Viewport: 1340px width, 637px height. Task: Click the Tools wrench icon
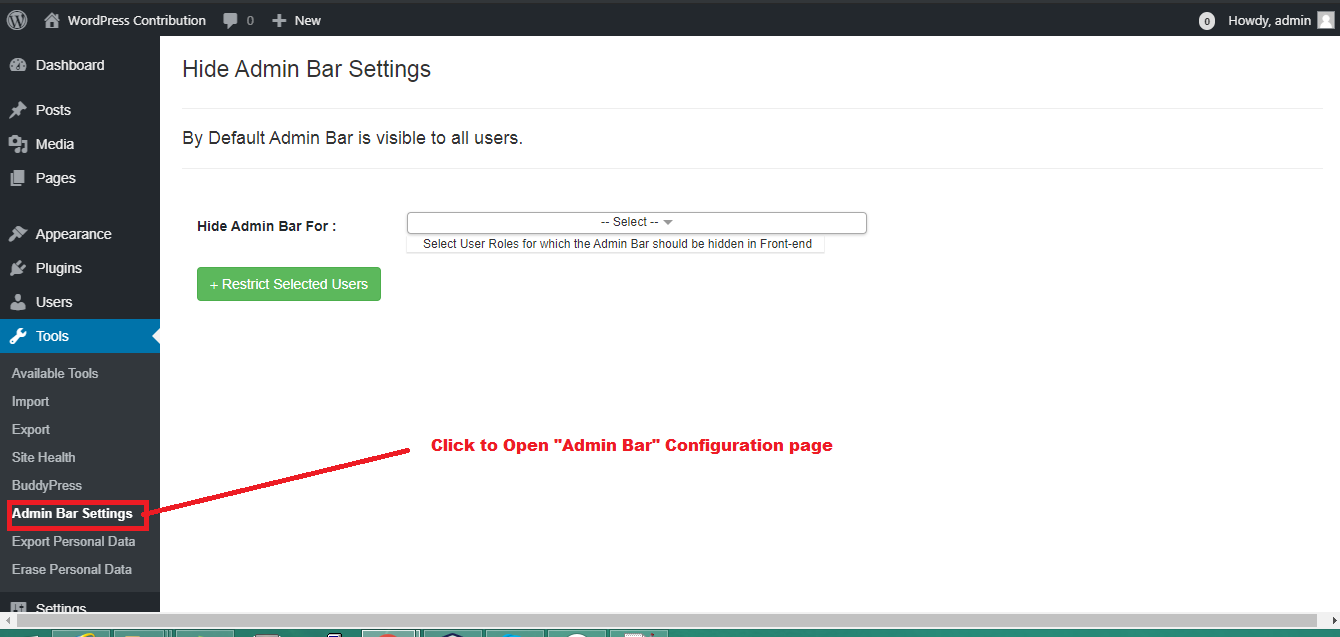(17, 336)
